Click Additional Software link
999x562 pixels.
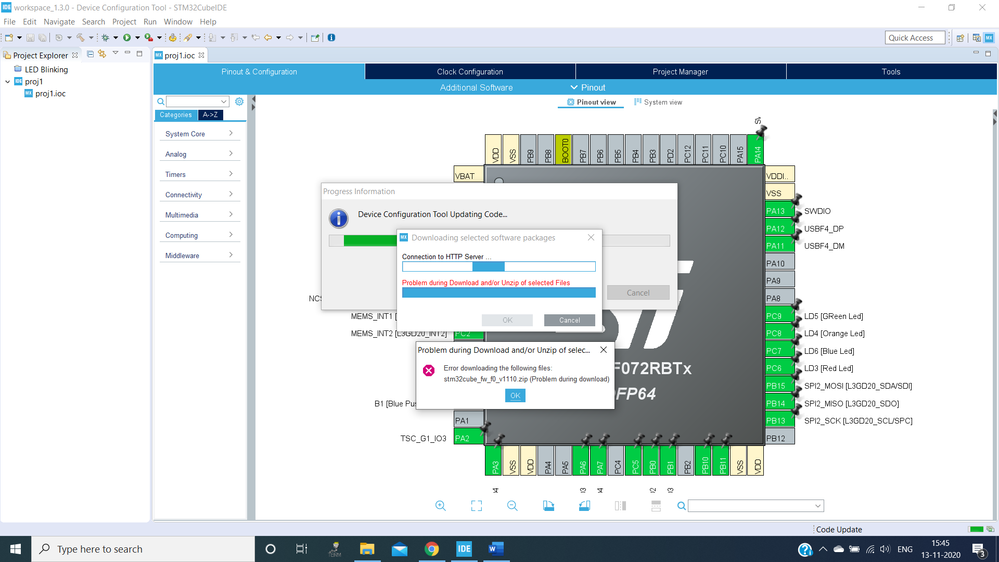[x=476, y=87]
